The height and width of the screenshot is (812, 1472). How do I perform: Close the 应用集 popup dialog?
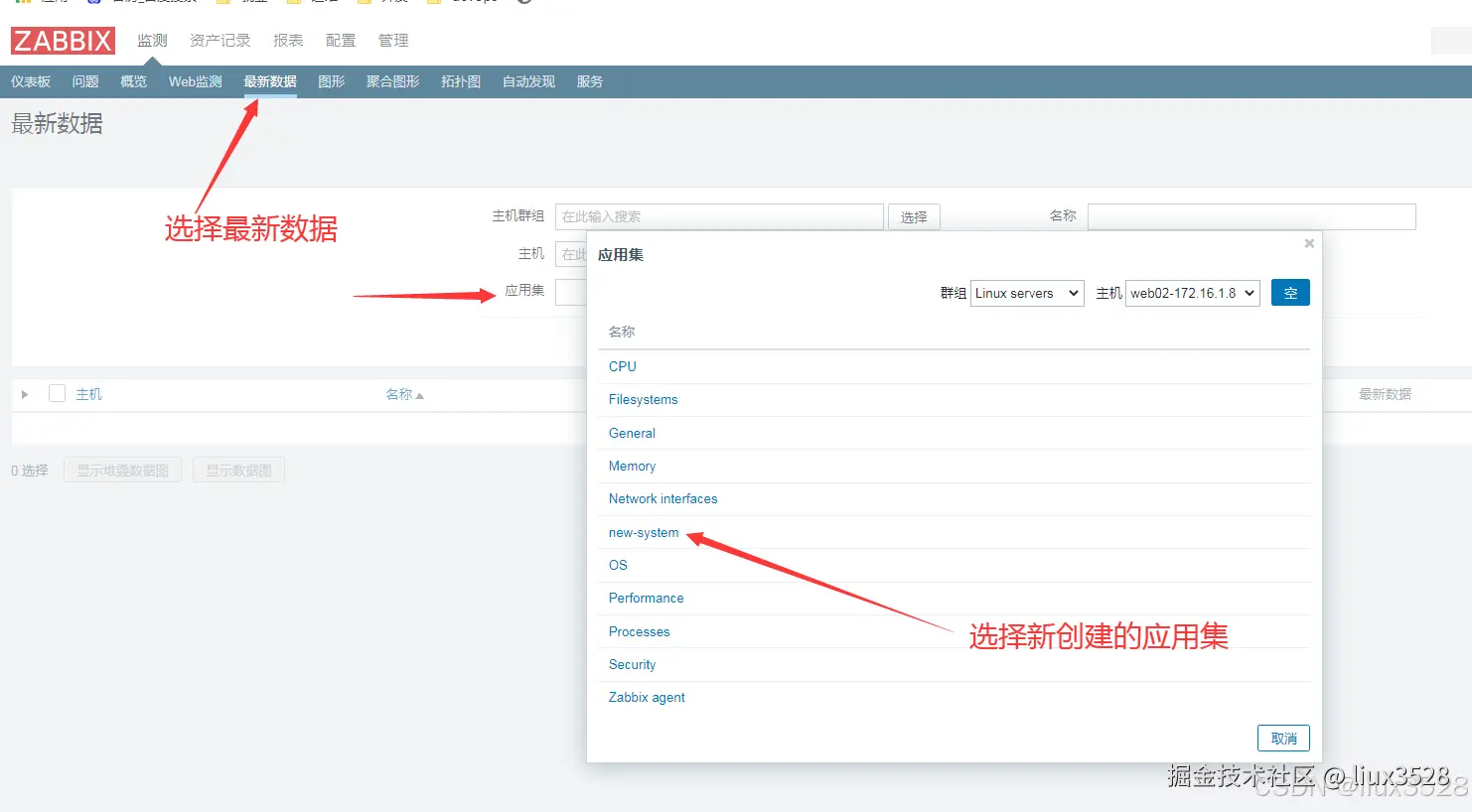pos(1309,243)
